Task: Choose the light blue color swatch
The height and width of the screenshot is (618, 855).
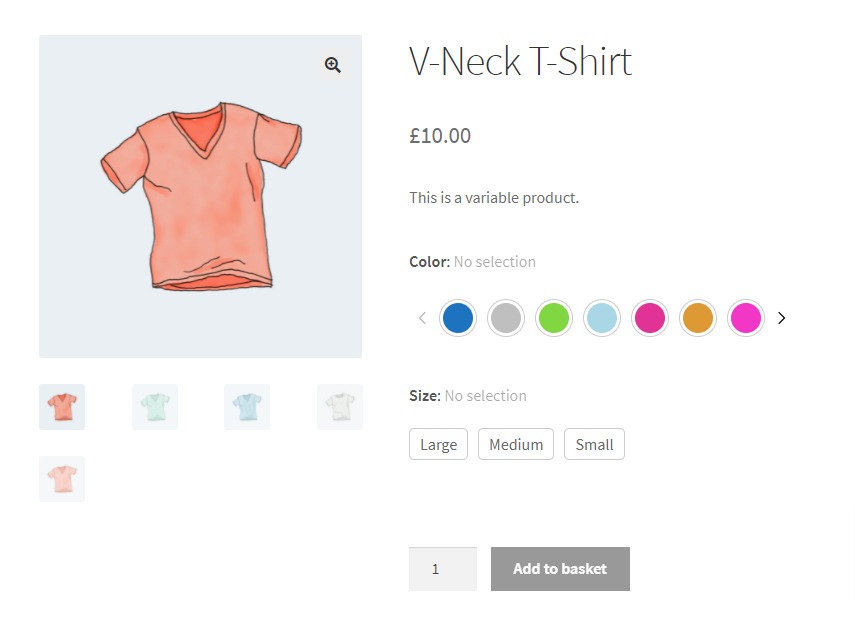Action: click(x=602, y=318)
